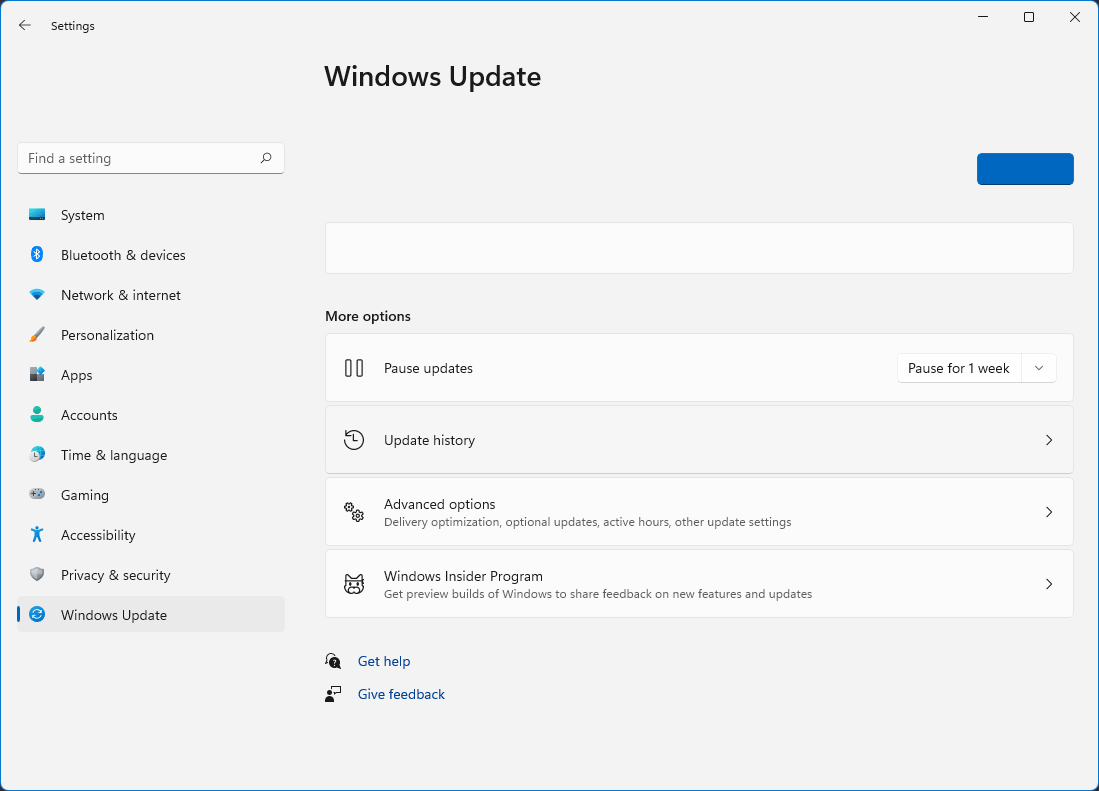Expand Windows Insider Program chevron
This screenshot has height=791, width=1099.
(x=1049, y=584)
